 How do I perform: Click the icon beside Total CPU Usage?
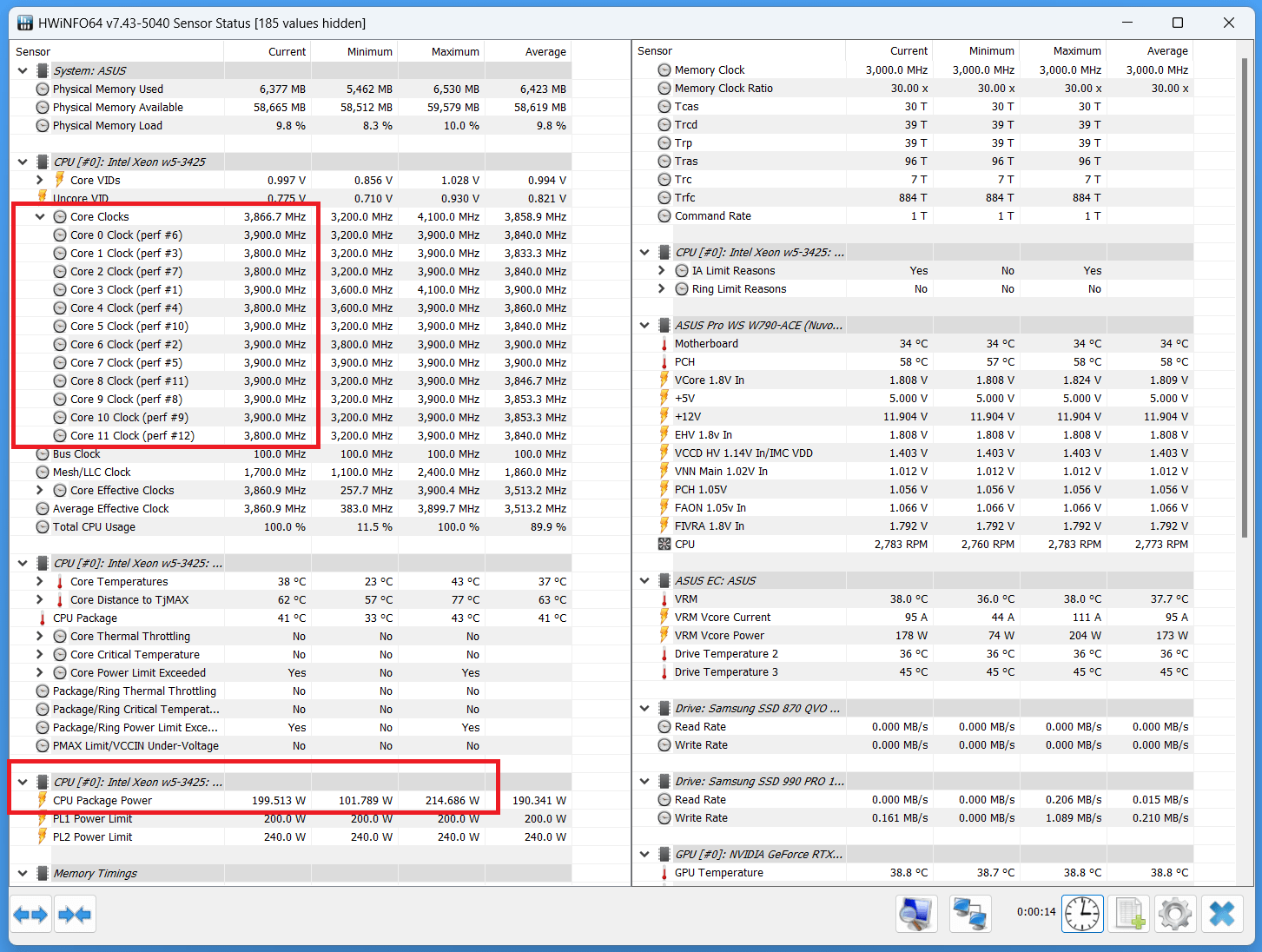click(x=43, y=526)
